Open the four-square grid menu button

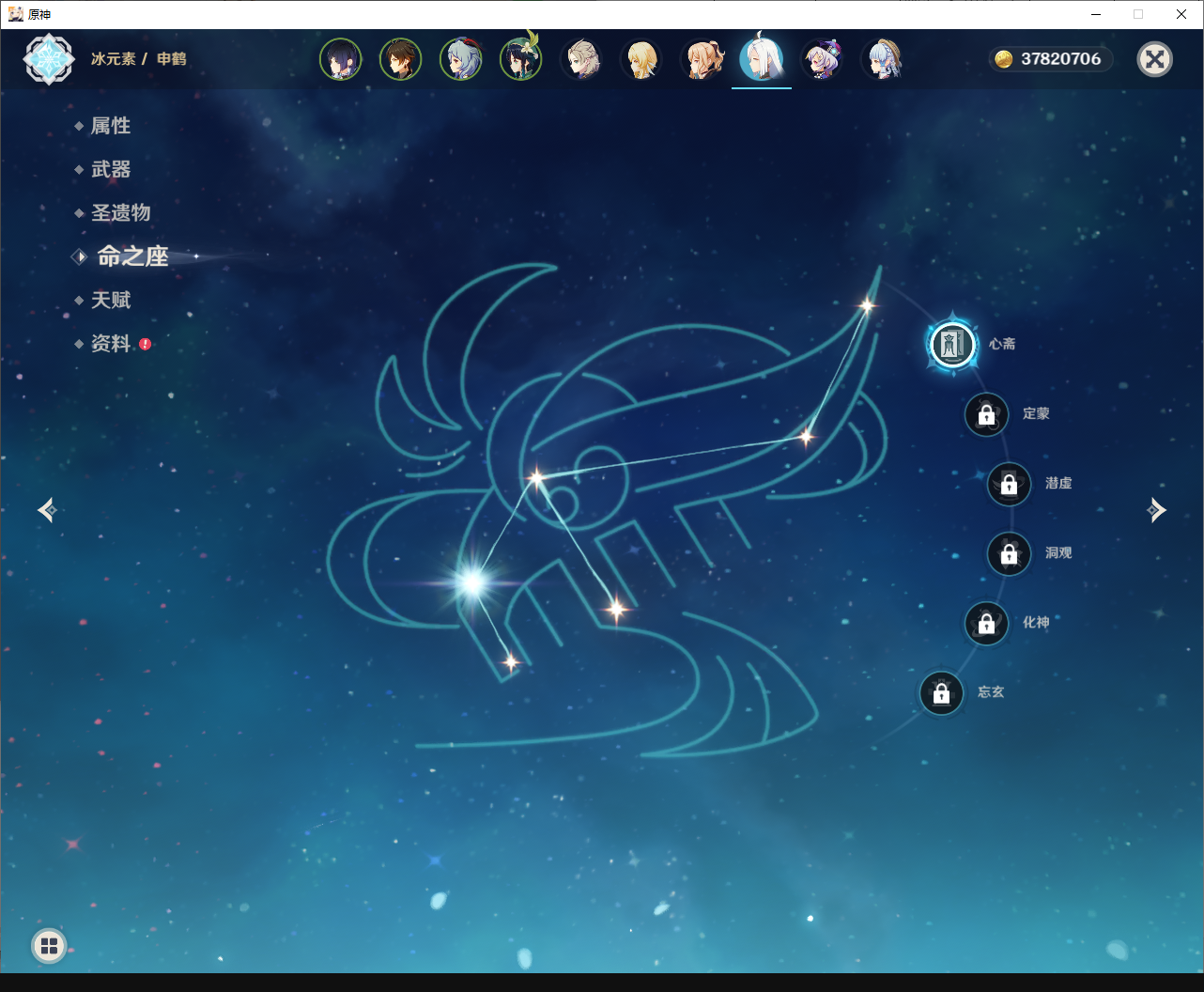[x=50, y=946]
